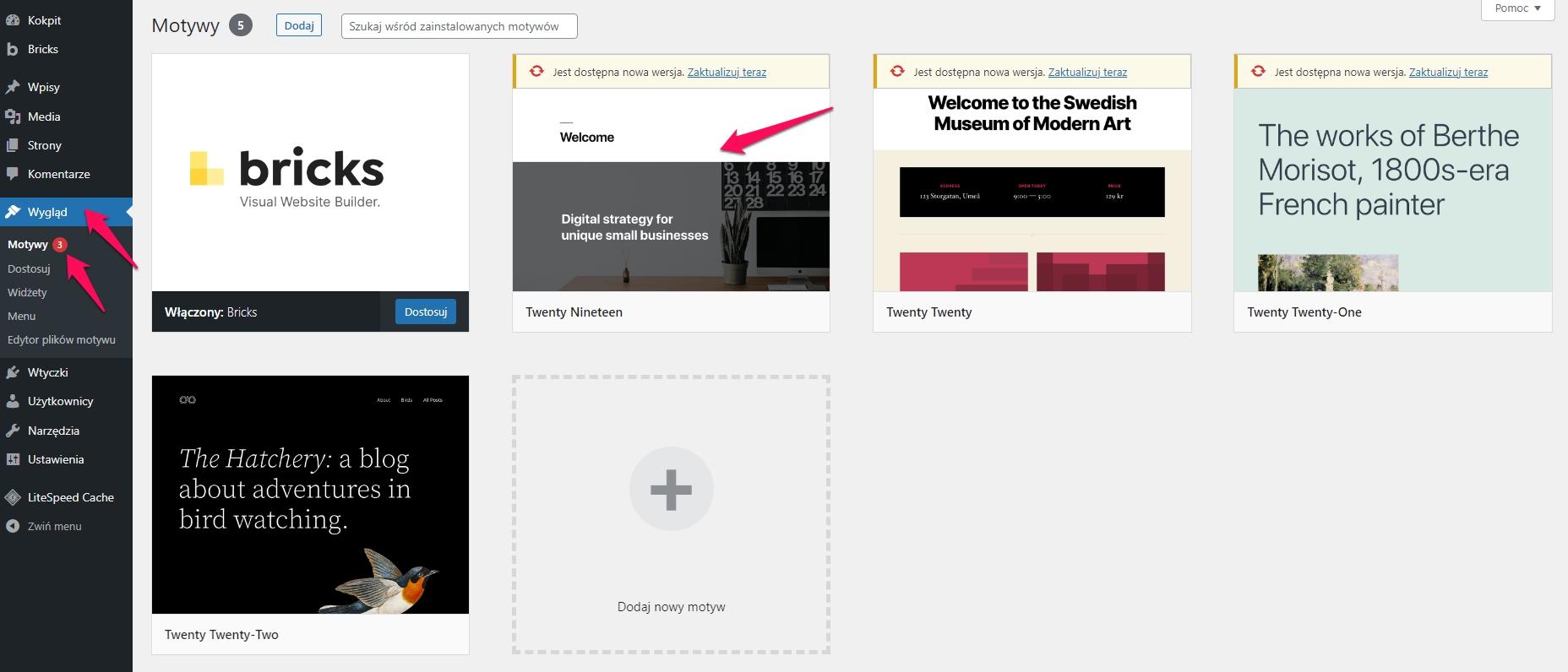Open Edytor plików motywu
Screen dimensions: 1568x672
62,339
